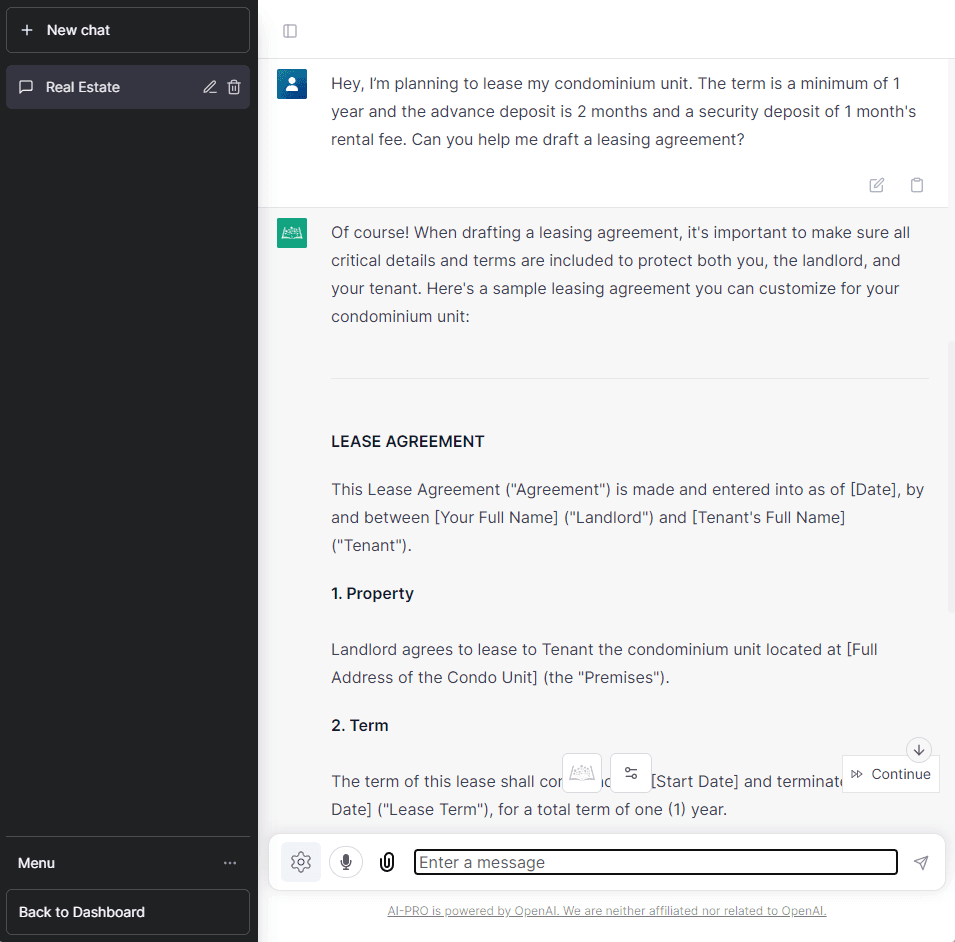Open the sliders adjustment options
The image size is (955, 942).
[631, 773]
